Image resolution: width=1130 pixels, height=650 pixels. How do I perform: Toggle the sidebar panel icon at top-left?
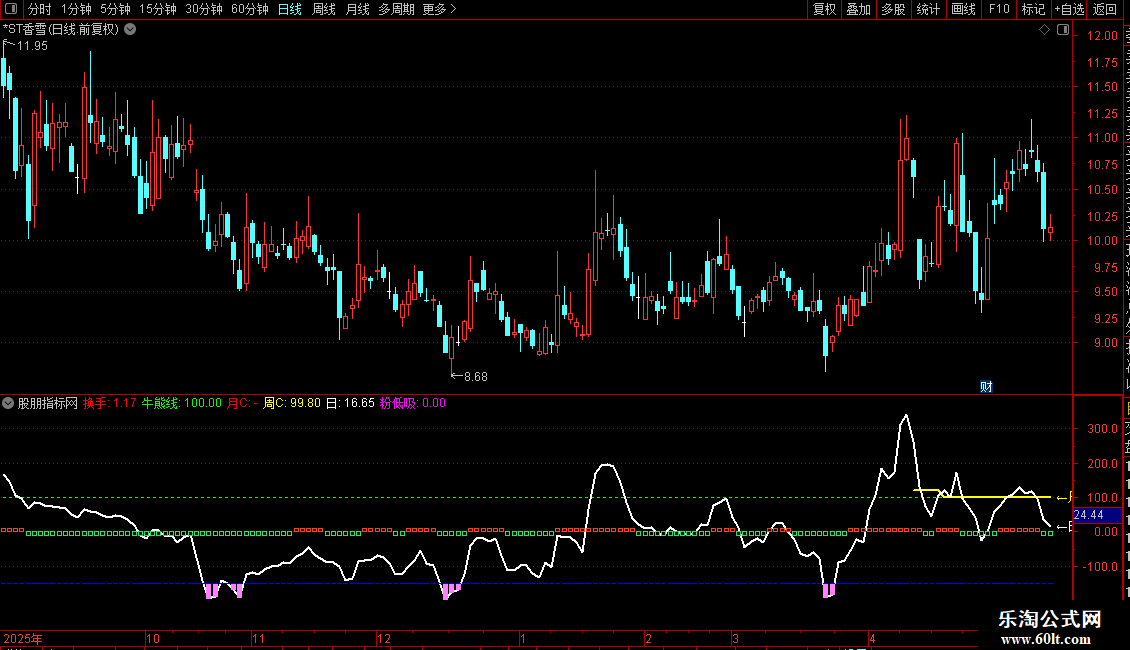[11, 9]
